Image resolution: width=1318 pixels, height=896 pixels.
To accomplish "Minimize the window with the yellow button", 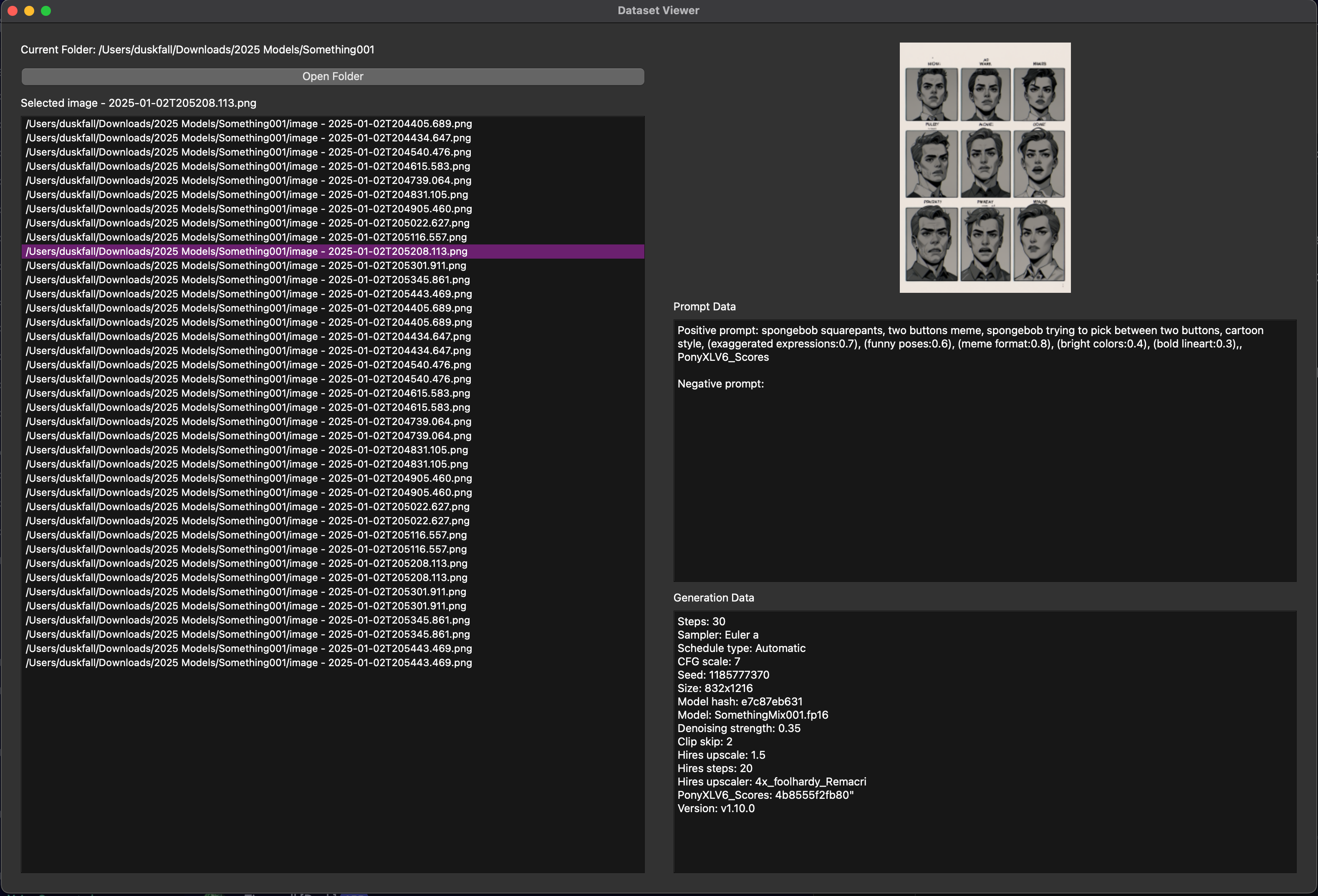I will point(30,11).
